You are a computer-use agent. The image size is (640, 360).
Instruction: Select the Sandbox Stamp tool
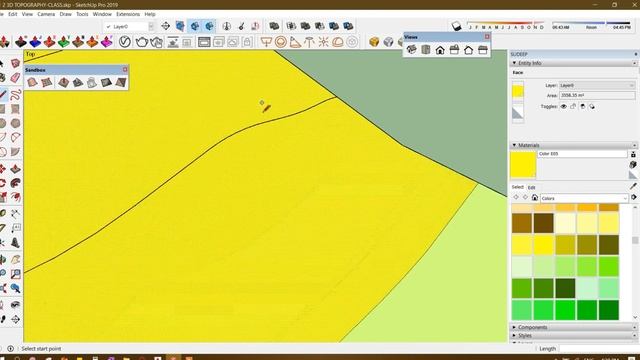(x=78, y=82)
